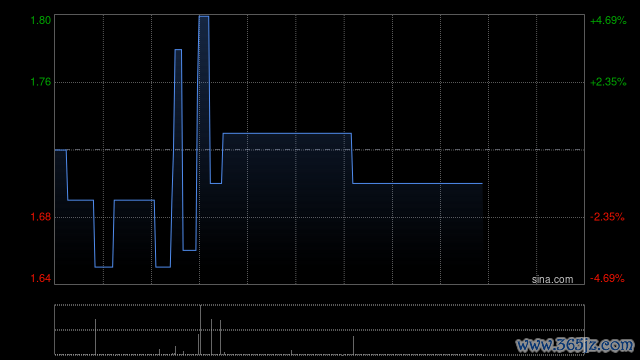This screenshot has width=640, height=360.
Task: Click the red 1.64 price label
Action: (41, 278)
